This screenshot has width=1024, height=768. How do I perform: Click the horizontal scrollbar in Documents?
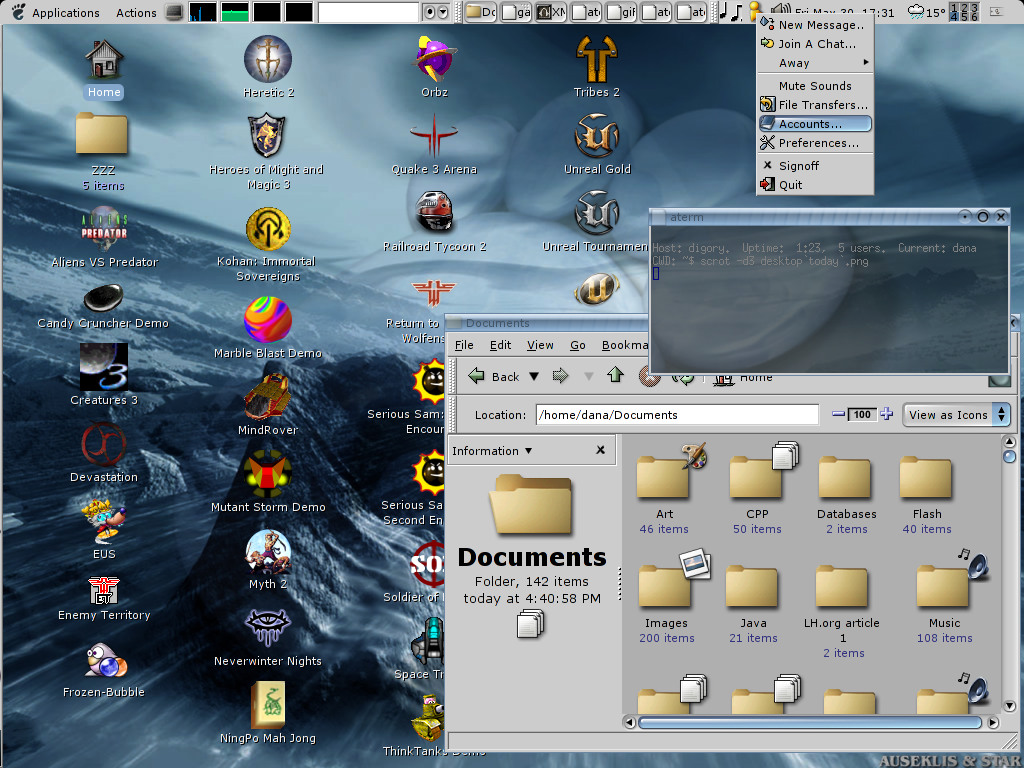click(810, 722)
